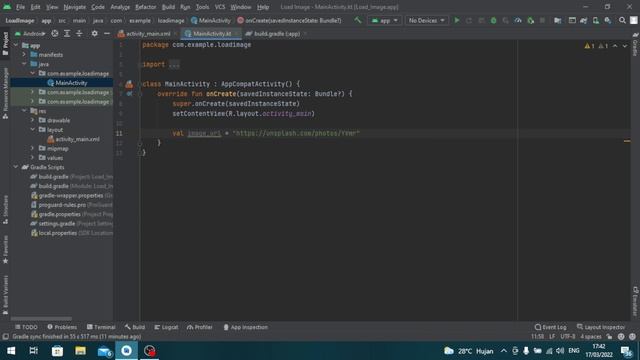Open the Profiler tool window
Screen dimensions: 640x360
point(200,327)
